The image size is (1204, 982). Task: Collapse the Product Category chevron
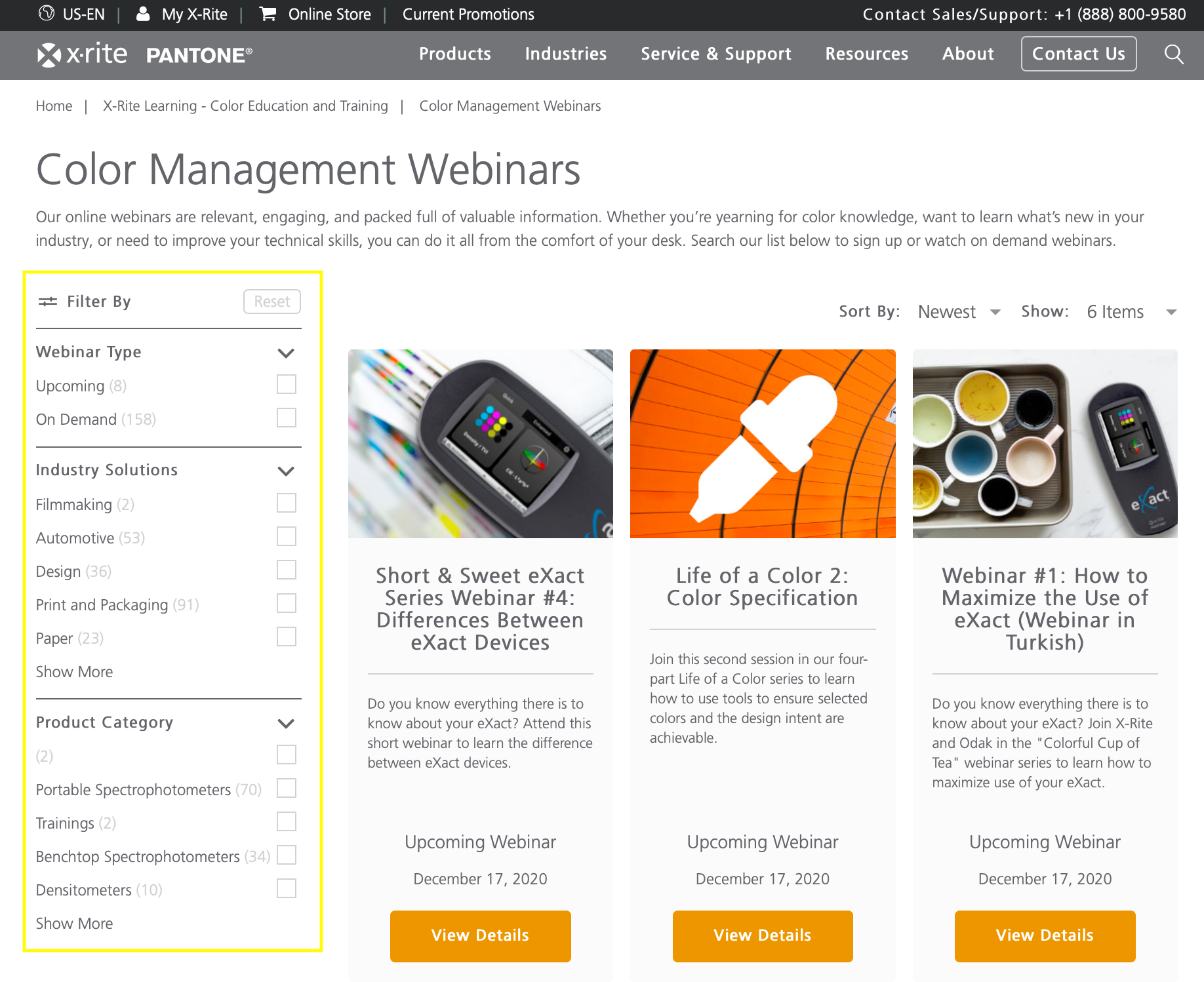(x=286, y=724)
